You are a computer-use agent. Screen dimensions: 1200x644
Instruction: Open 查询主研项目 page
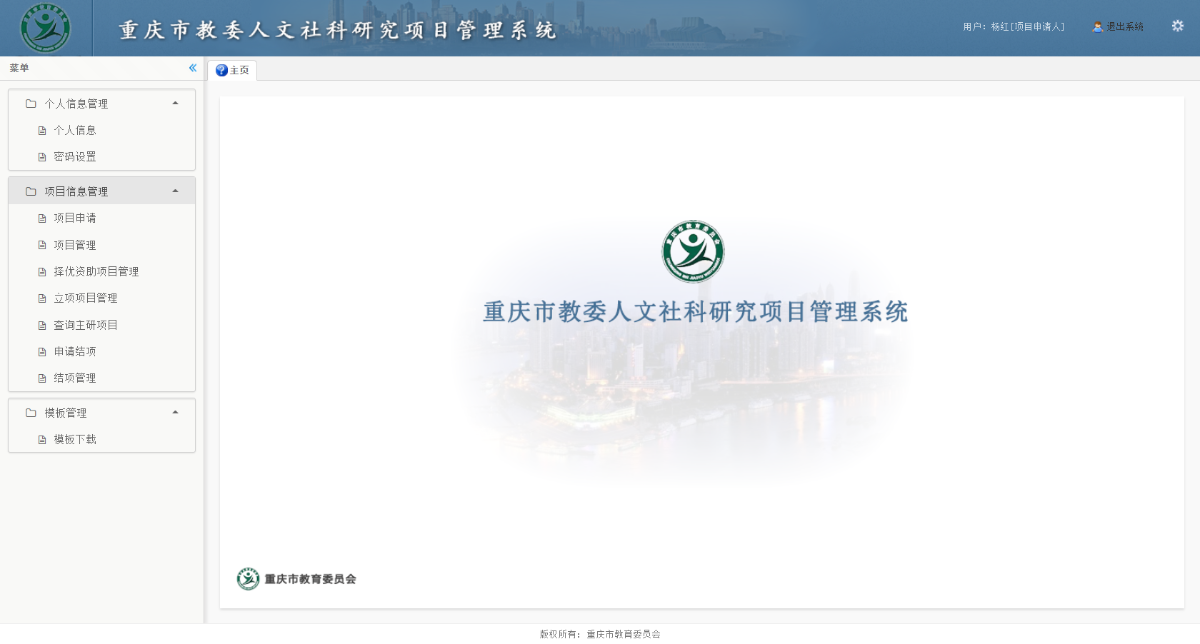coord(85,325)
